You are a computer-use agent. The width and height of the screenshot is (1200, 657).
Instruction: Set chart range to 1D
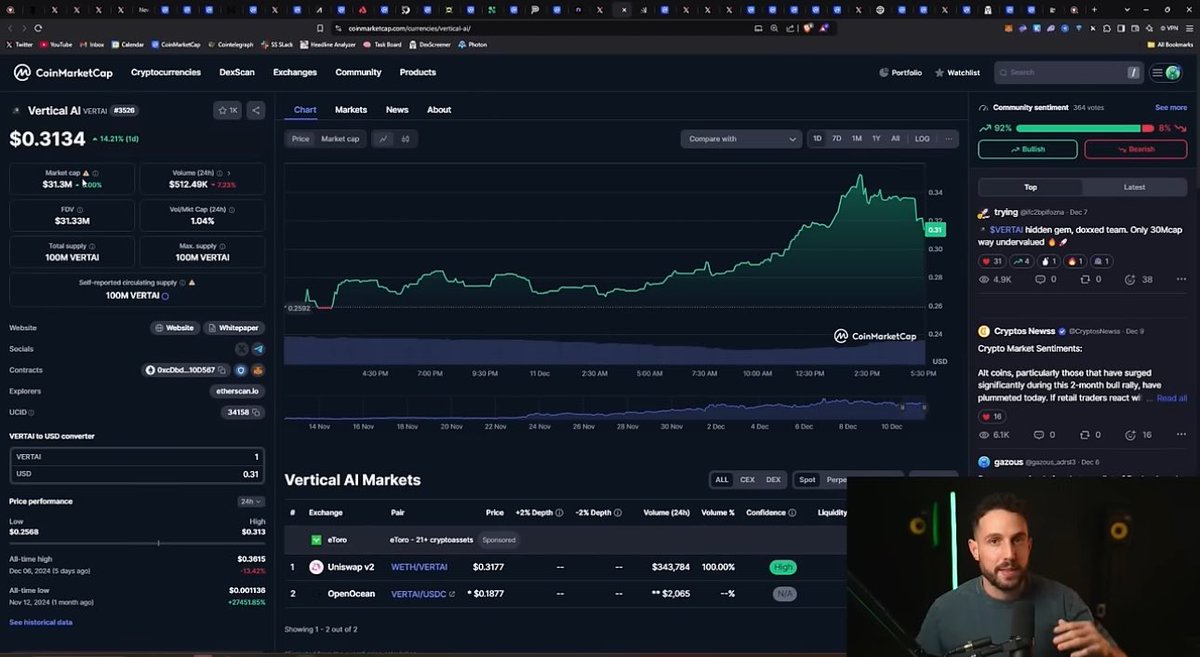[817, 139]
